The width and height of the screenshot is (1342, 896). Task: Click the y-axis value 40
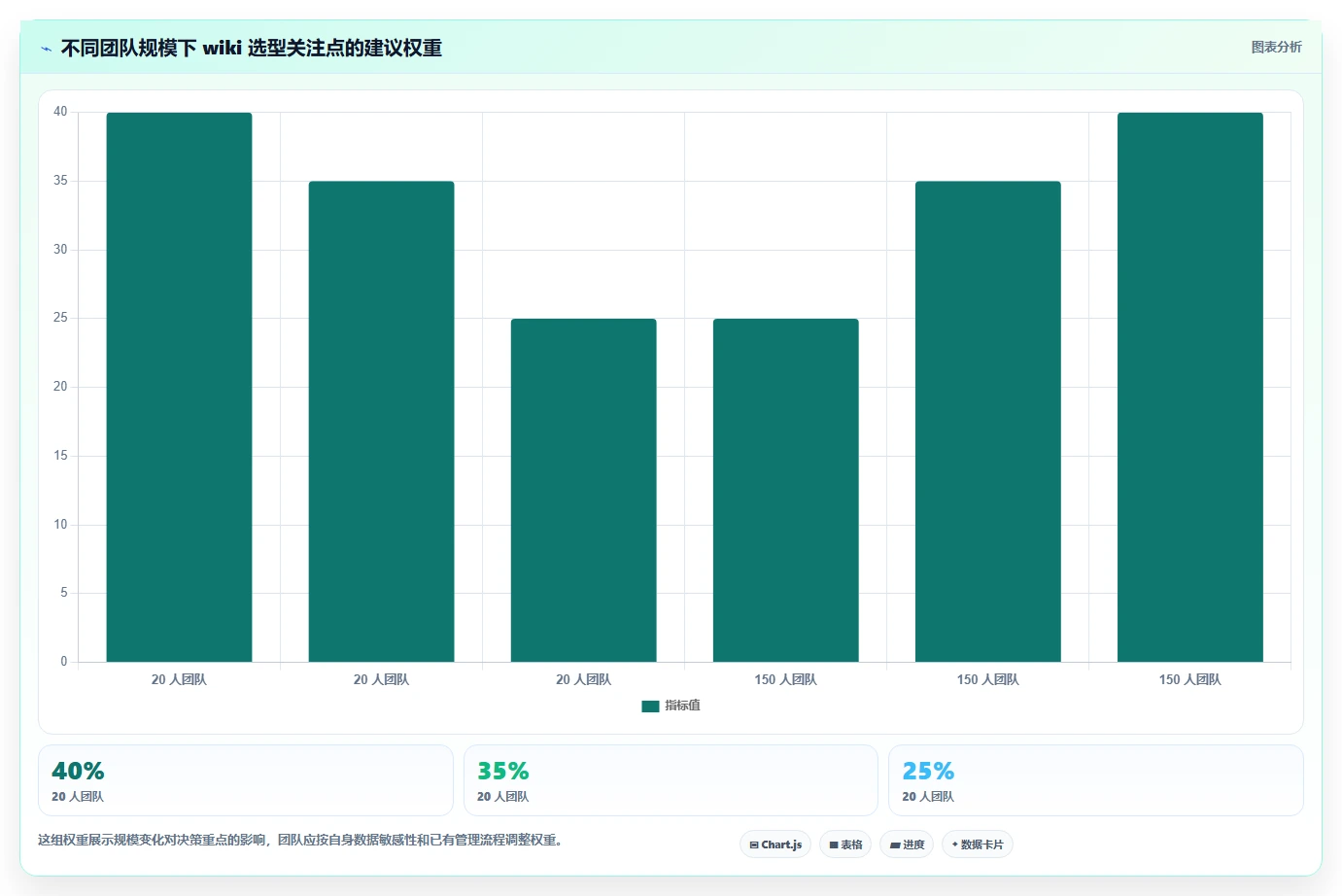tap(60, 112)
